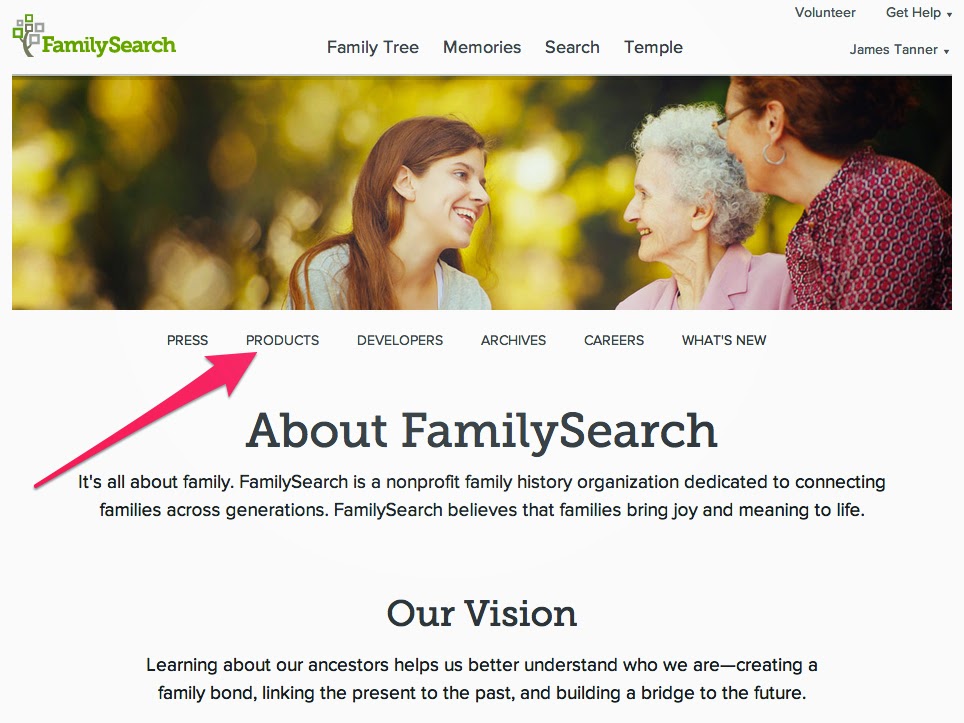Click the FamilySearch wordmark text
Viewport: 964px width, 723px height.
pos(109,45)
